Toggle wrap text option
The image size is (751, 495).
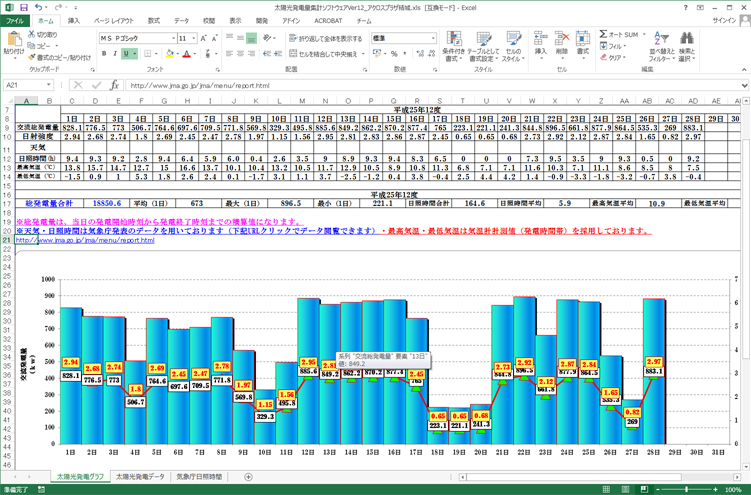click(326, 38)
